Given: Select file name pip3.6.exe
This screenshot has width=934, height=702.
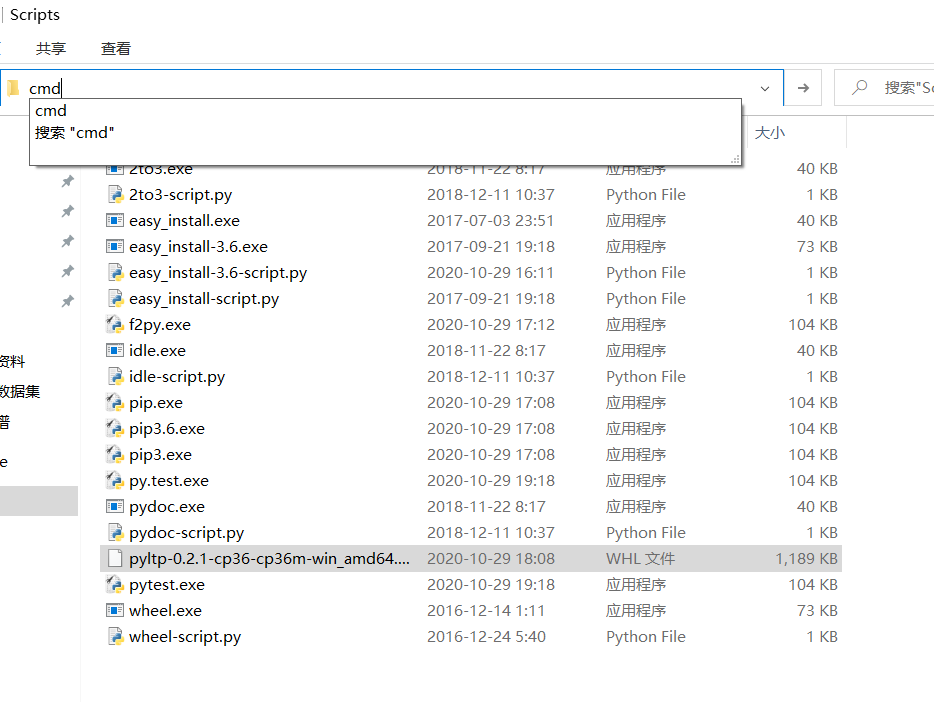Looking at the screenshot, I should coord(167,429).
